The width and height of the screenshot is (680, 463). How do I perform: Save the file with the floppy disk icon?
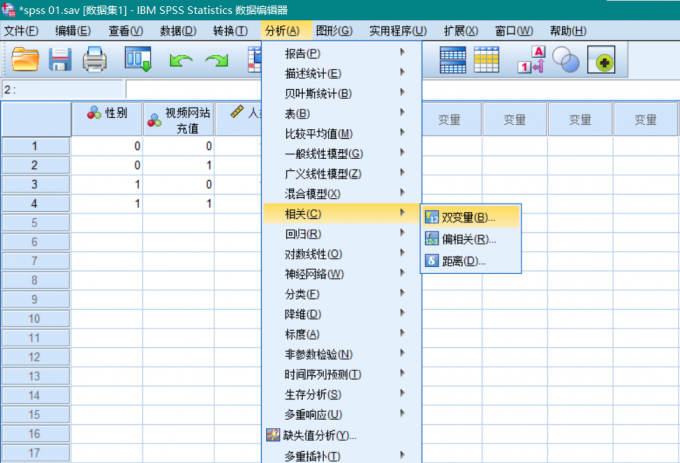click(60, 59)
